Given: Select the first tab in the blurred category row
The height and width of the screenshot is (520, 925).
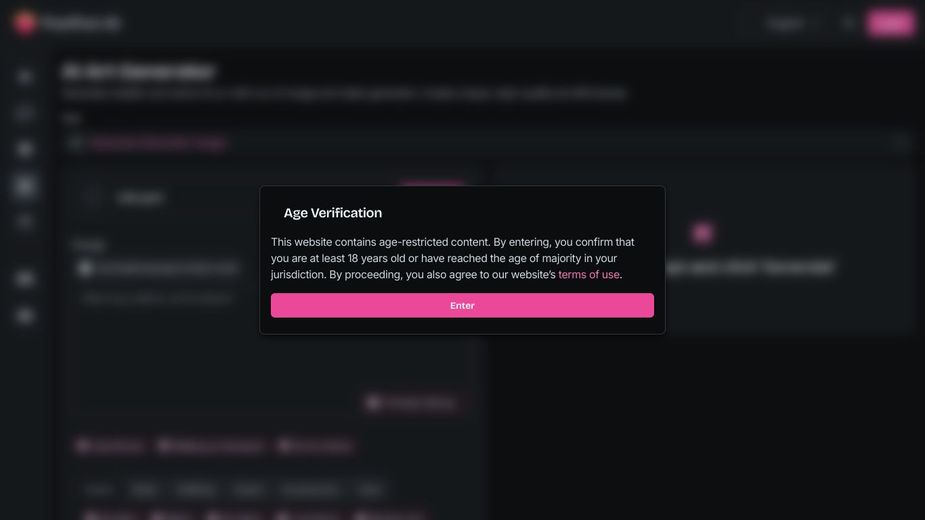Looking at the screenshot, I should [99, 490].
